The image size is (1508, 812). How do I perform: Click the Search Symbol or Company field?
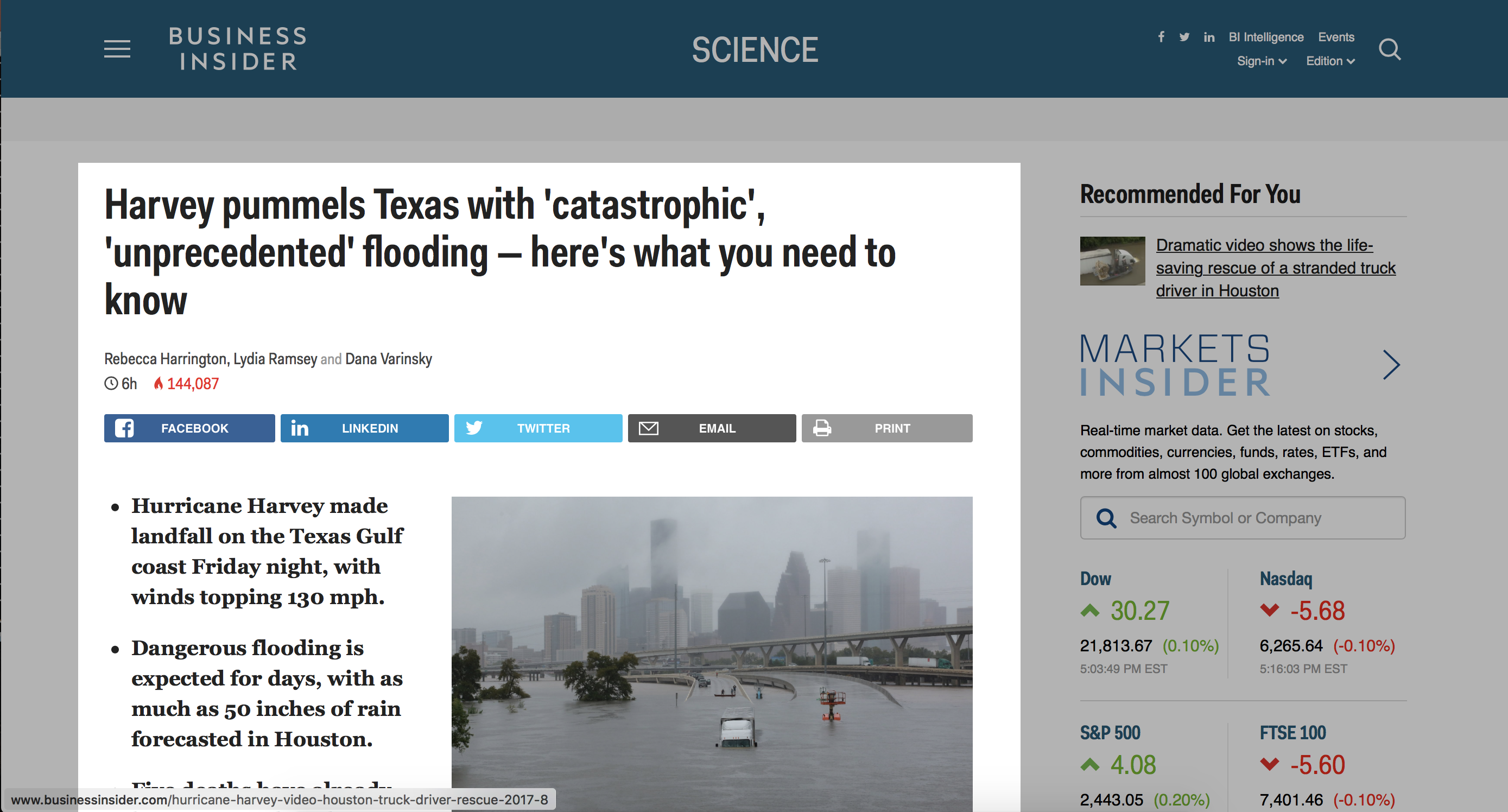tap(1242, 517)
